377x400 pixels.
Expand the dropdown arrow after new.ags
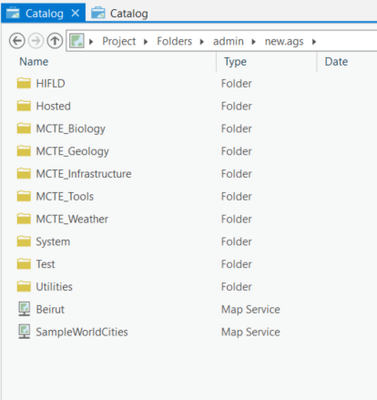point(314,42)
